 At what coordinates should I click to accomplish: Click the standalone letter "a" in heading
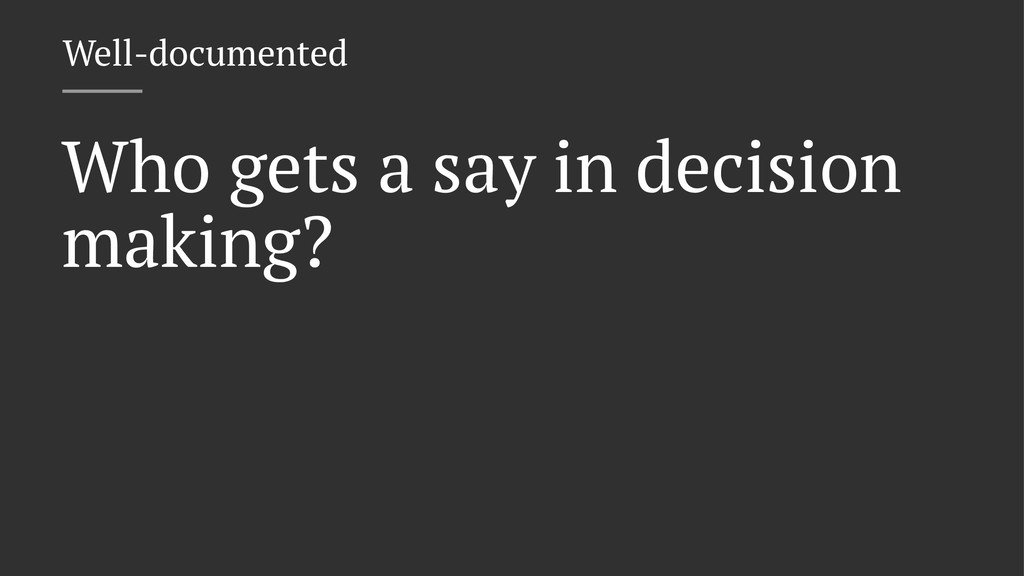395,174
